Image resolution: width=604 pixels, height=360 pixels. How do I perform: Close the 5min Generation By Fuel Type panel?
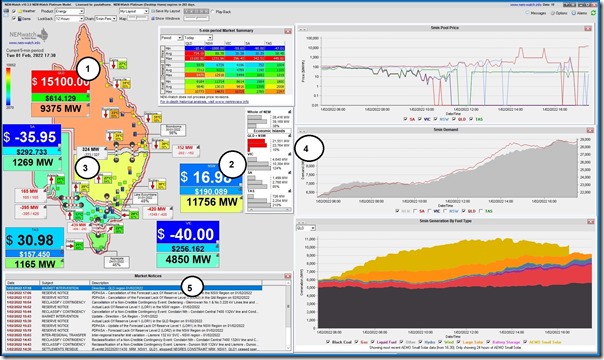[x=591, y=222]
